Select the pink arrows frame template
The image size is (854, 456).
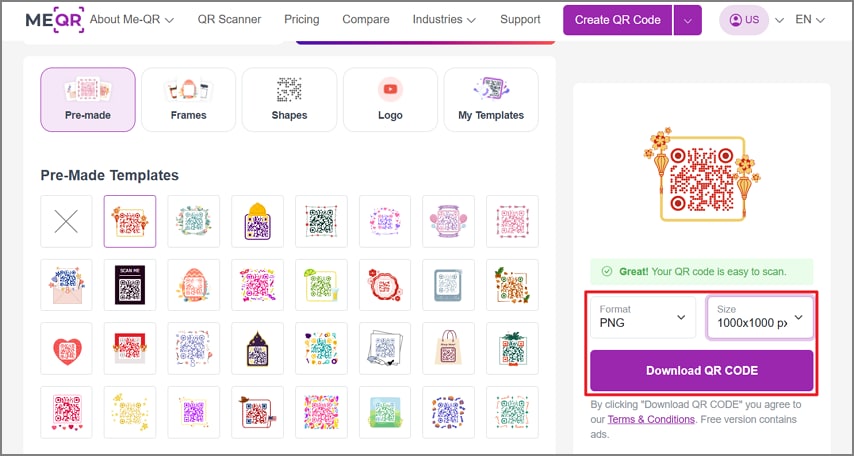(x=512, y=221)
